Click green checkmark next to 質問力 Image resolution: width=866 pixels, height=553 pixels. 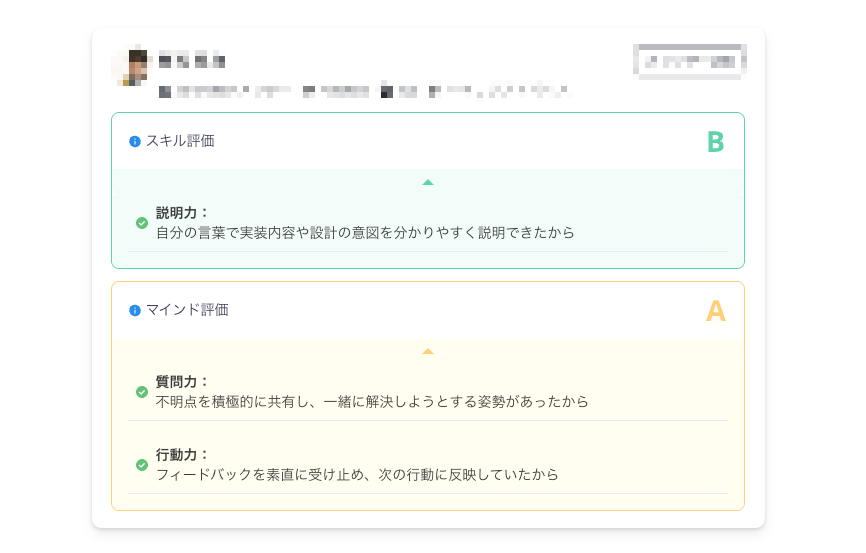[142, 392]
